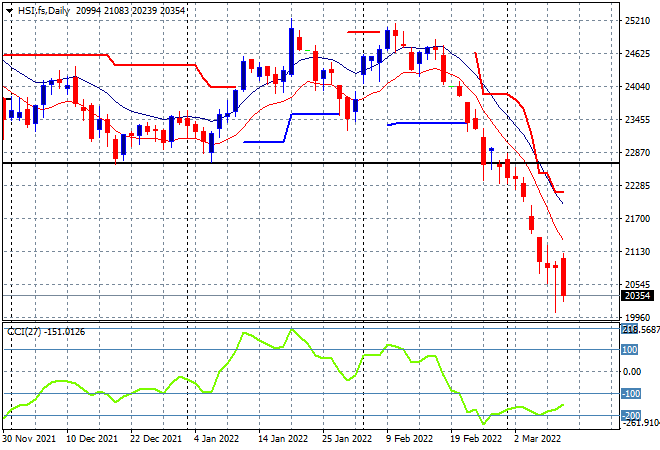660x450 pixels.
Task: Click the tall blue candle mid-January
Action: tap(291, 51)
